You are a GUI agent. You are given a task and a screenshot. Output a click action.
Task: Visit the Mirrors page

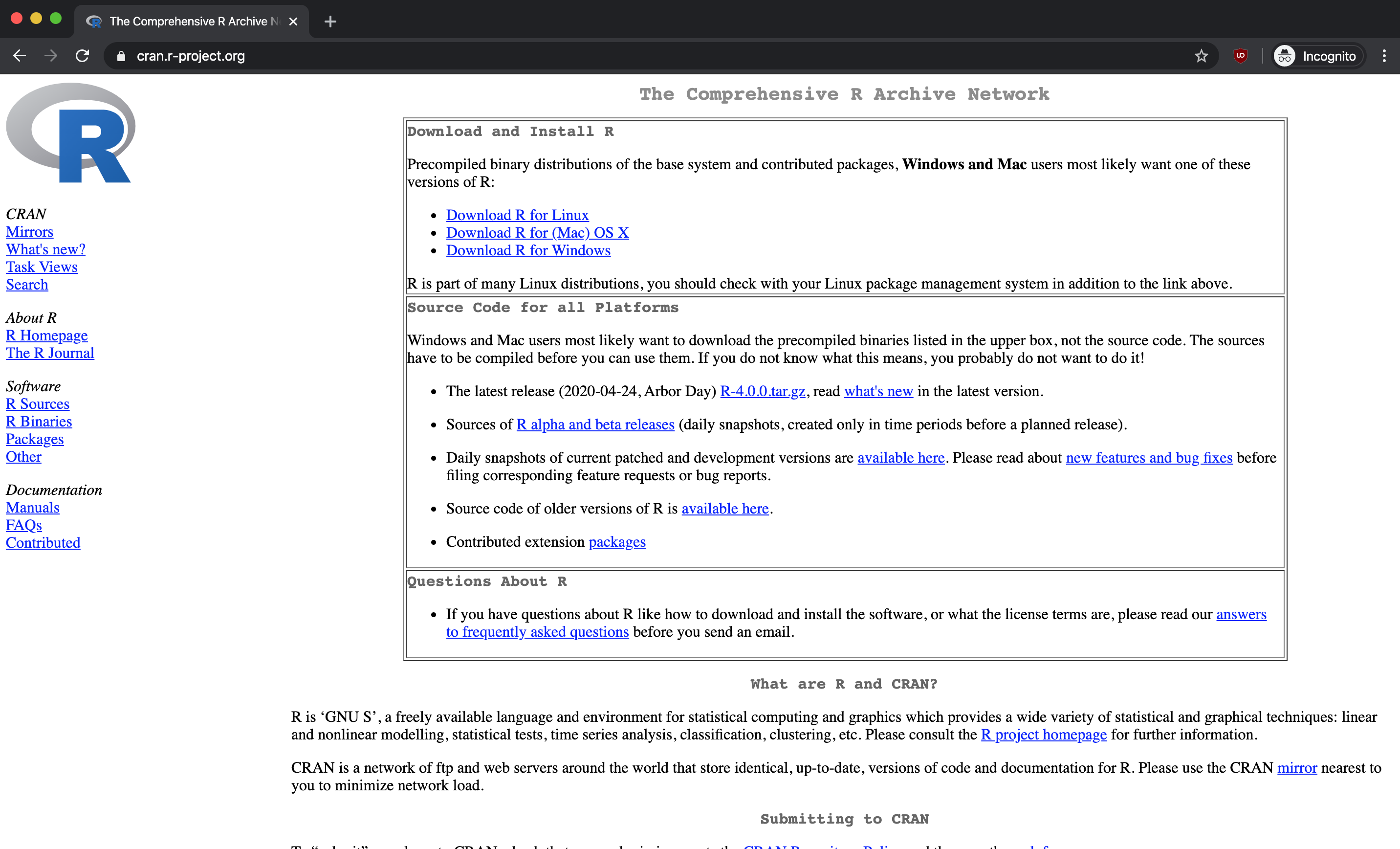29,231
